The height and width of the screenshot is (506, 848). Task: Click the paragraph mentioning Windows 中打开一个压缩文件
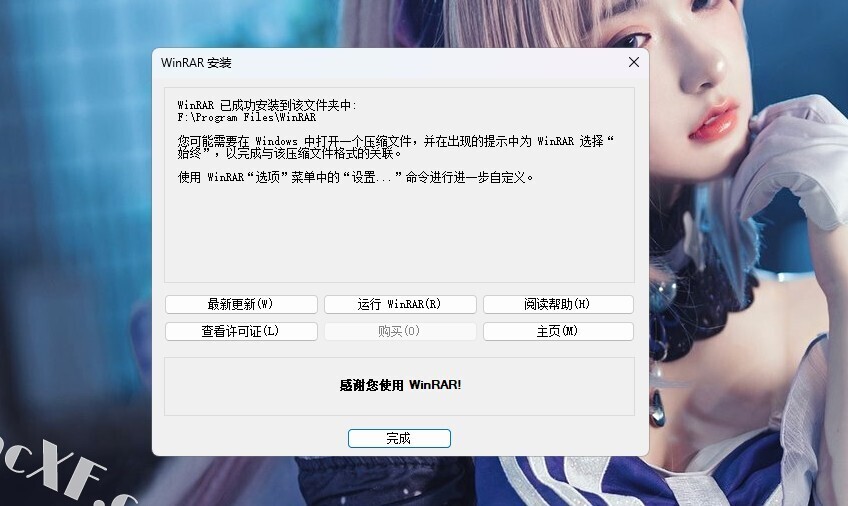pyautogui.click(x=396, y=147)
